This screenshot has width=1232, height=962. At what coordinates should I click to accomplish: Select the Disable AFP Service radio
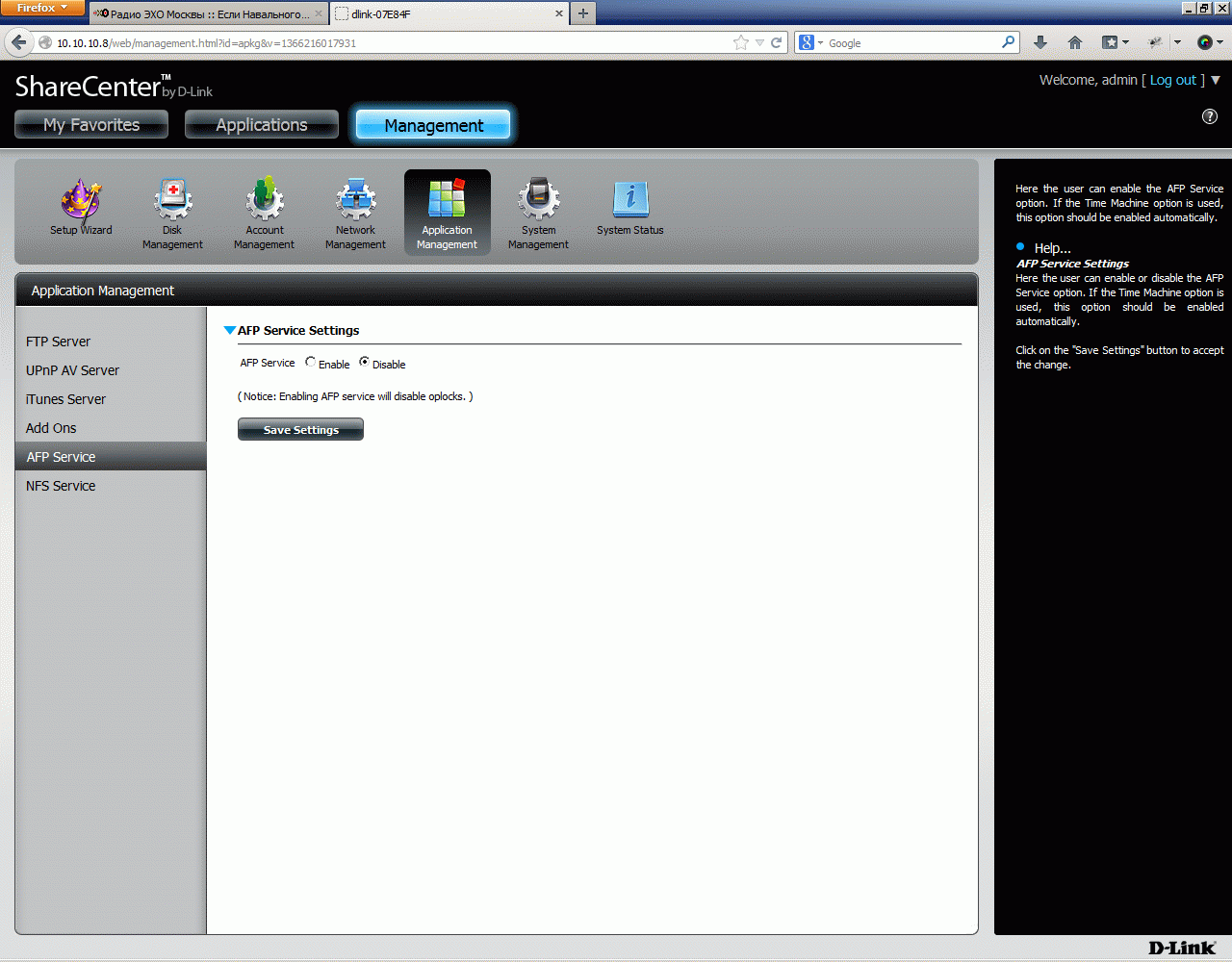[364, 363]
